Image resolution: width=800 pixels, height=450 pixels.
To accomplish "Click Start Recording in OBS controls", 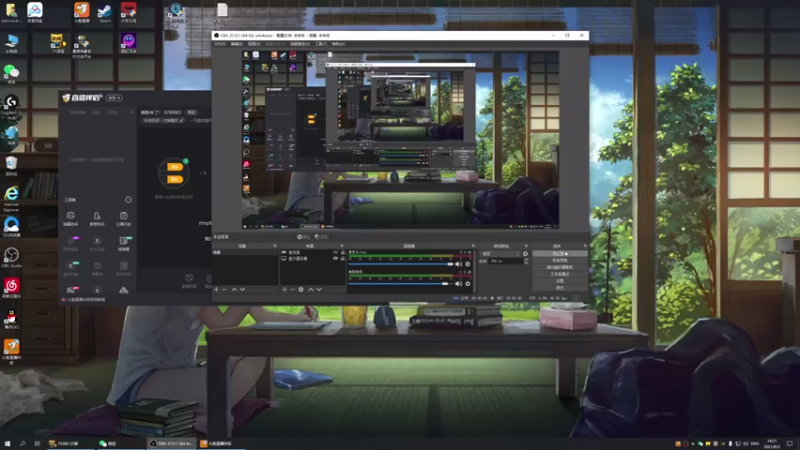I will pyautogui.click(x=560, y=260).
